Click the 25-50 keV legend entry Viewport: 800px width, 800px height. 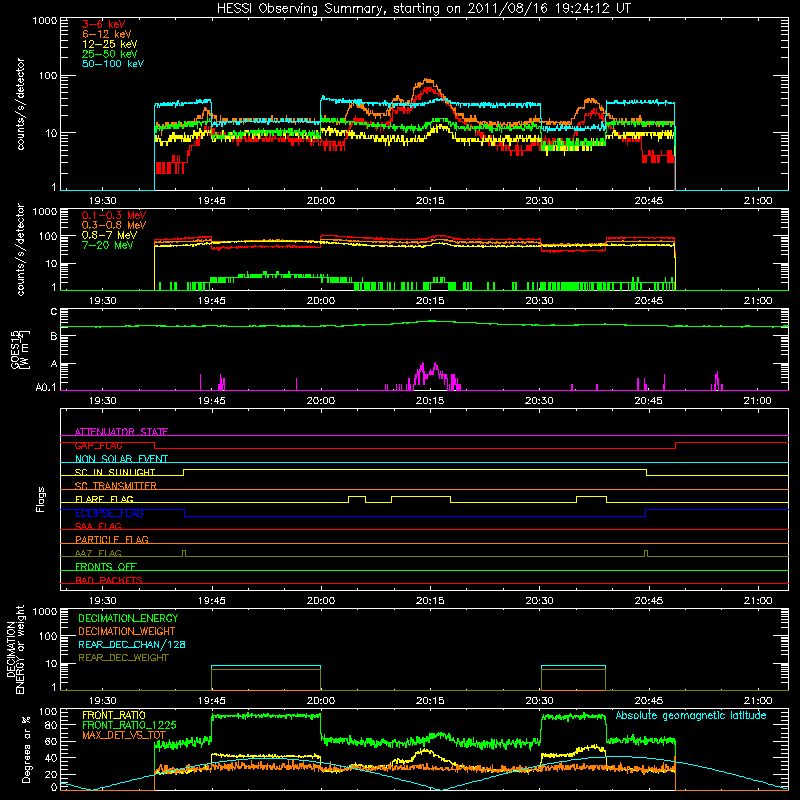tap(109, 54)
